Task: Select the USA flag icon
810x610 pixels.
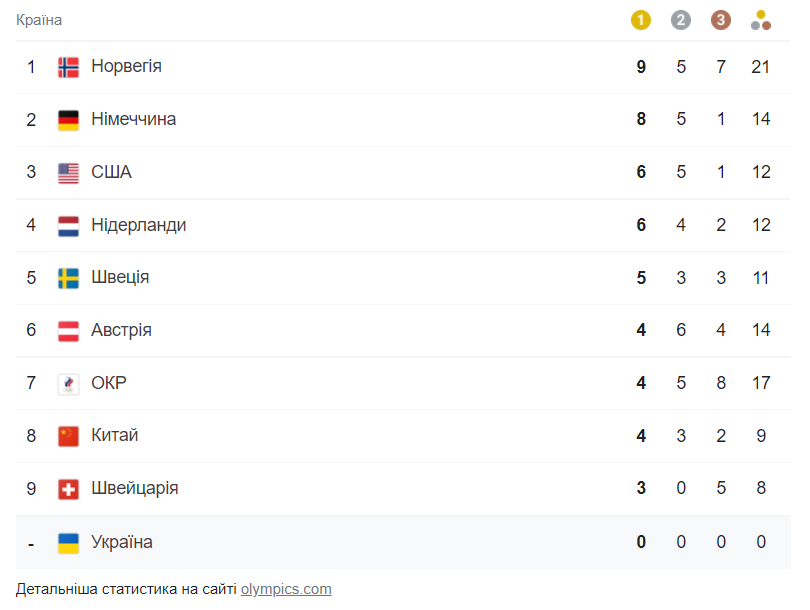Action: (68, 171)
